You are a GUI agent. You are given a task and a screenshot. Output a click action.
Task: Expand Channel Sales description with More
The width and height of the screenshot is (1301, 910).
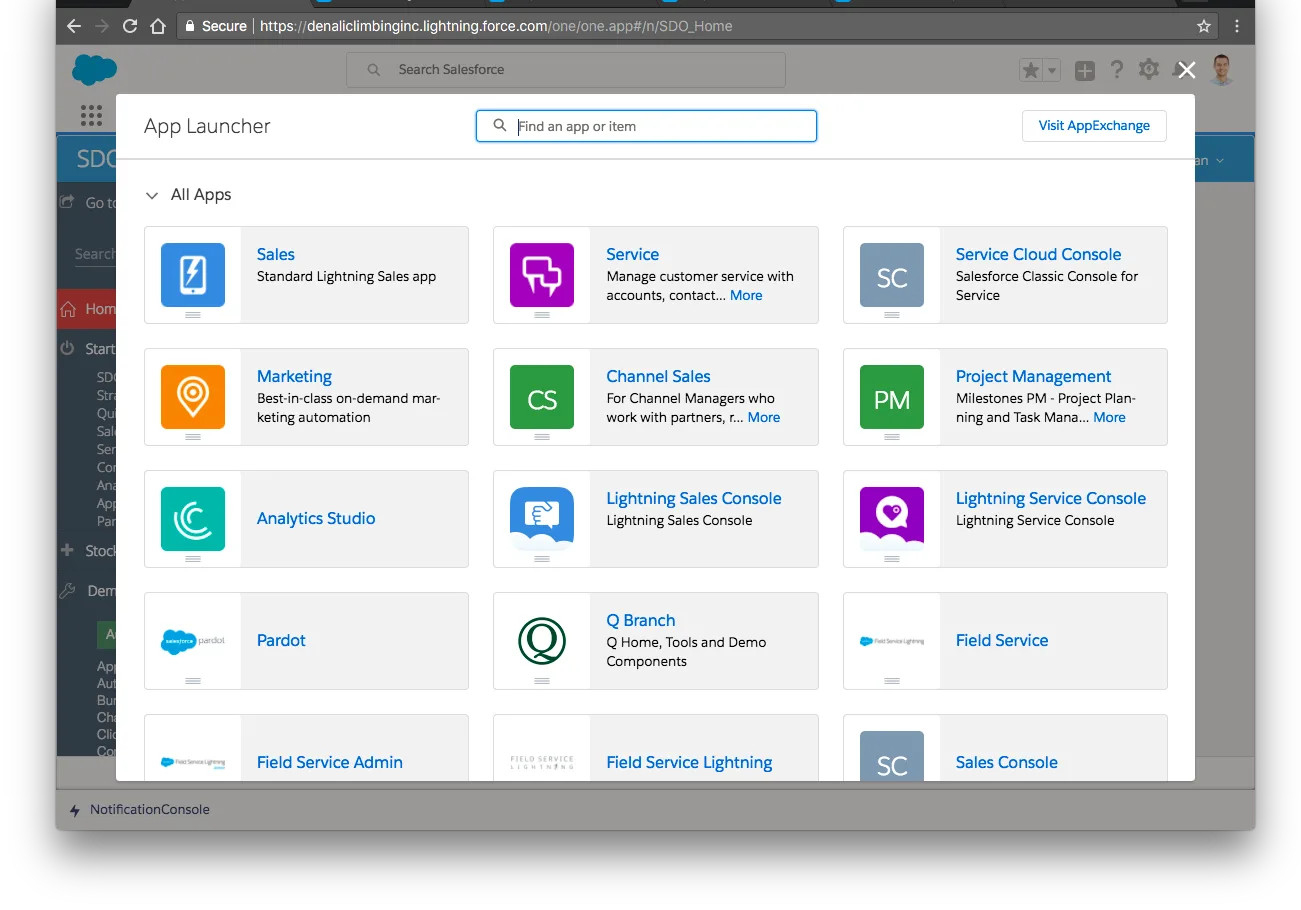(x=764, y=417)
